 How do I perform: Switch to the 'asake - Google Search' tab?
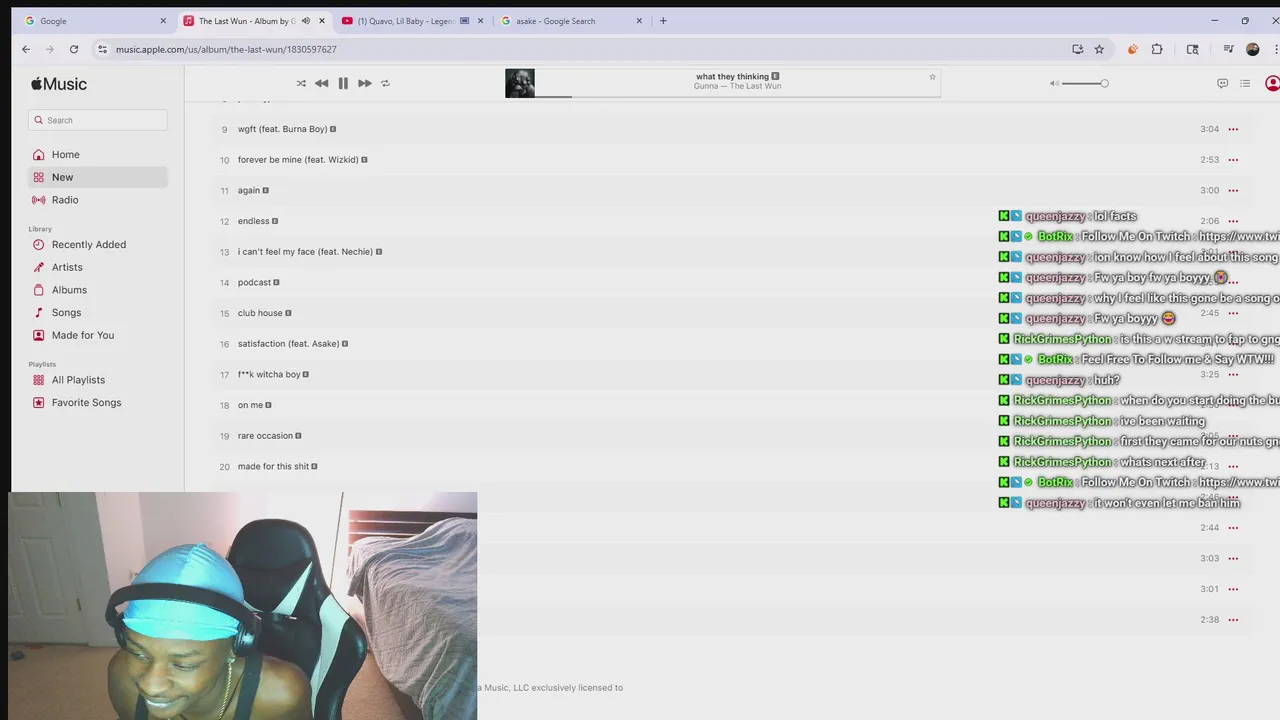tap(571, 21)
